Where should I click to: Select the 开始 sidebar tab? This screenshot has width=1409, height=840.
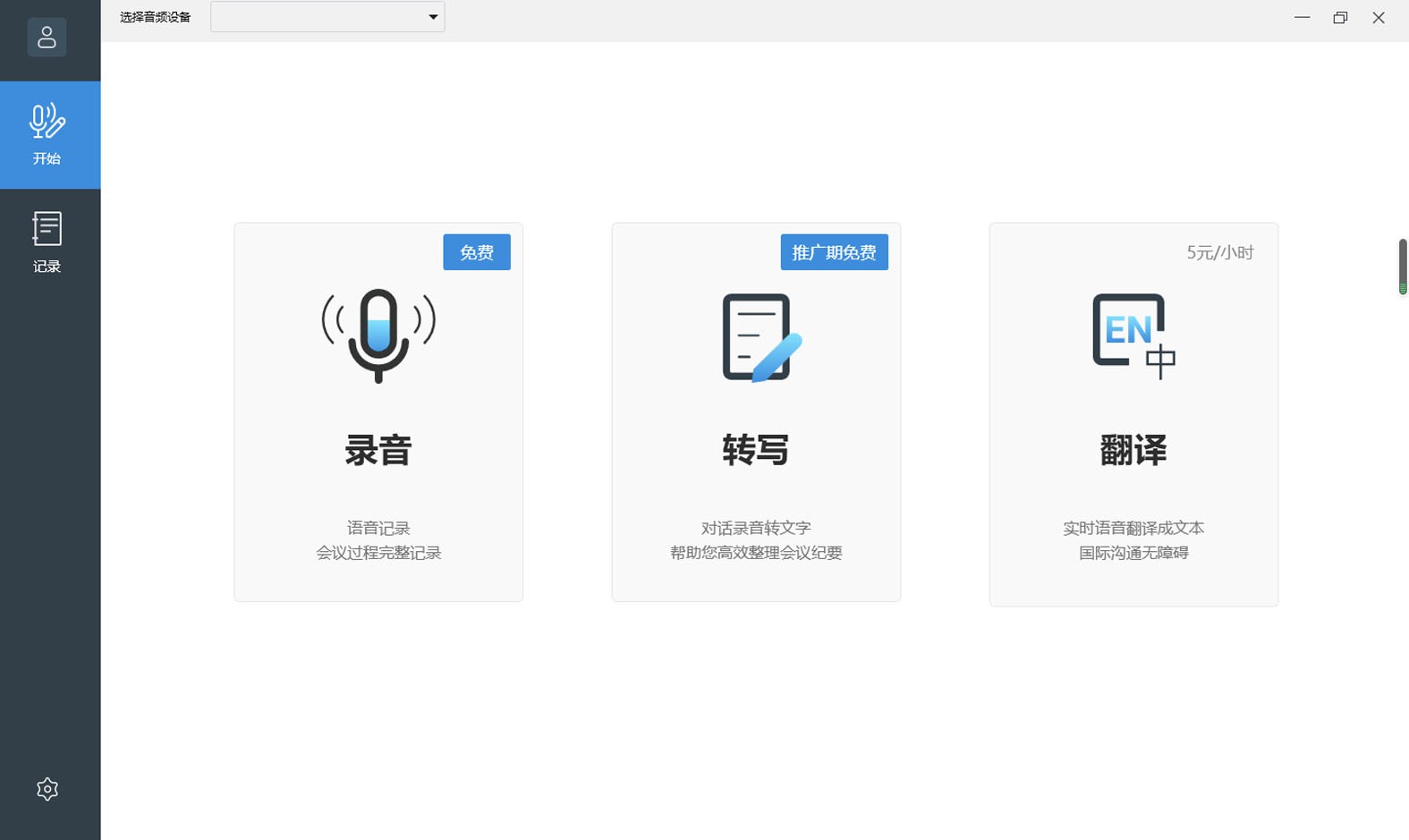click(50, 135)
